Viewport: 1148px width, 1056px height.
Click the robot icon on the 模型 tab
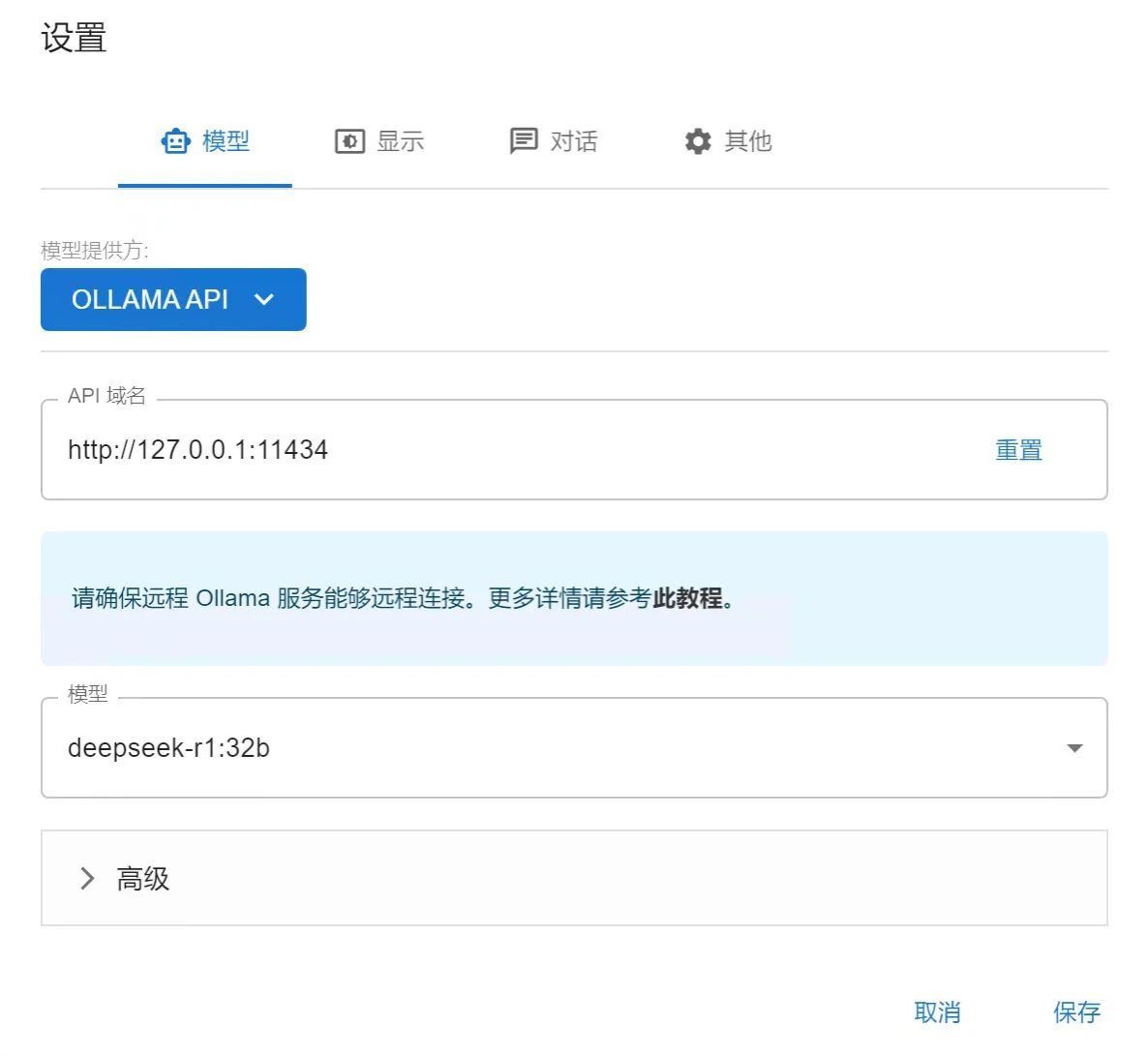coord(175,141)
